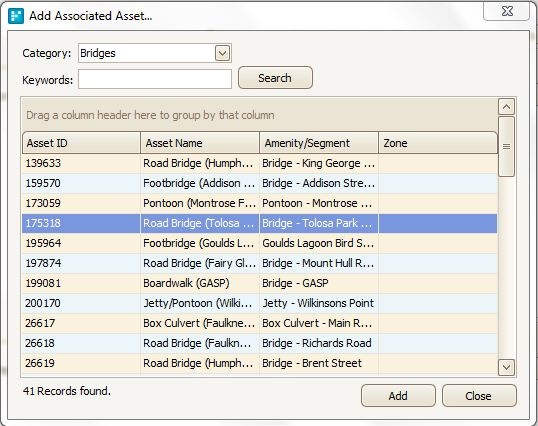This screenshot has width=538, height=426.
Task: Select the Jetty/Pontoon row 200170
Action: pos(259,303)
